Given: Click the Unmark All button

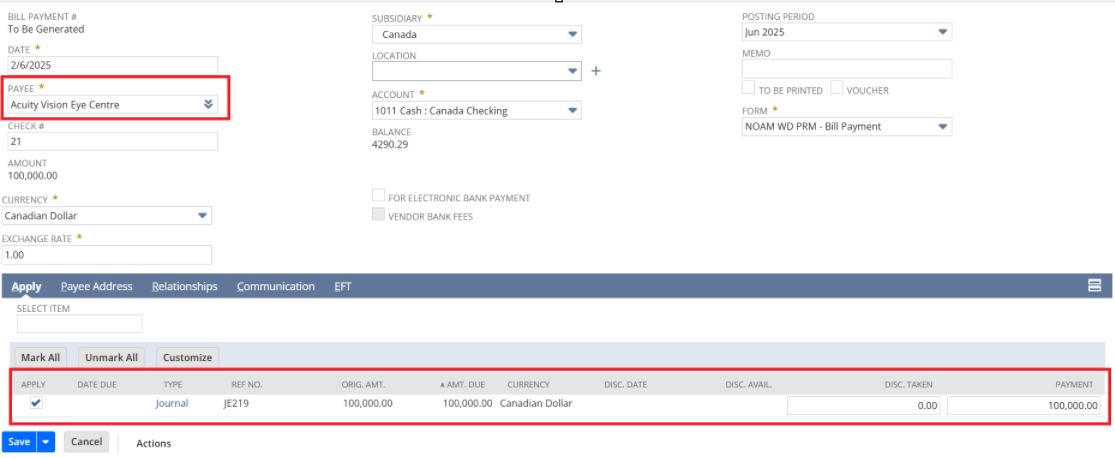Looking at the screenshot, I should click(x=112, y=357).
